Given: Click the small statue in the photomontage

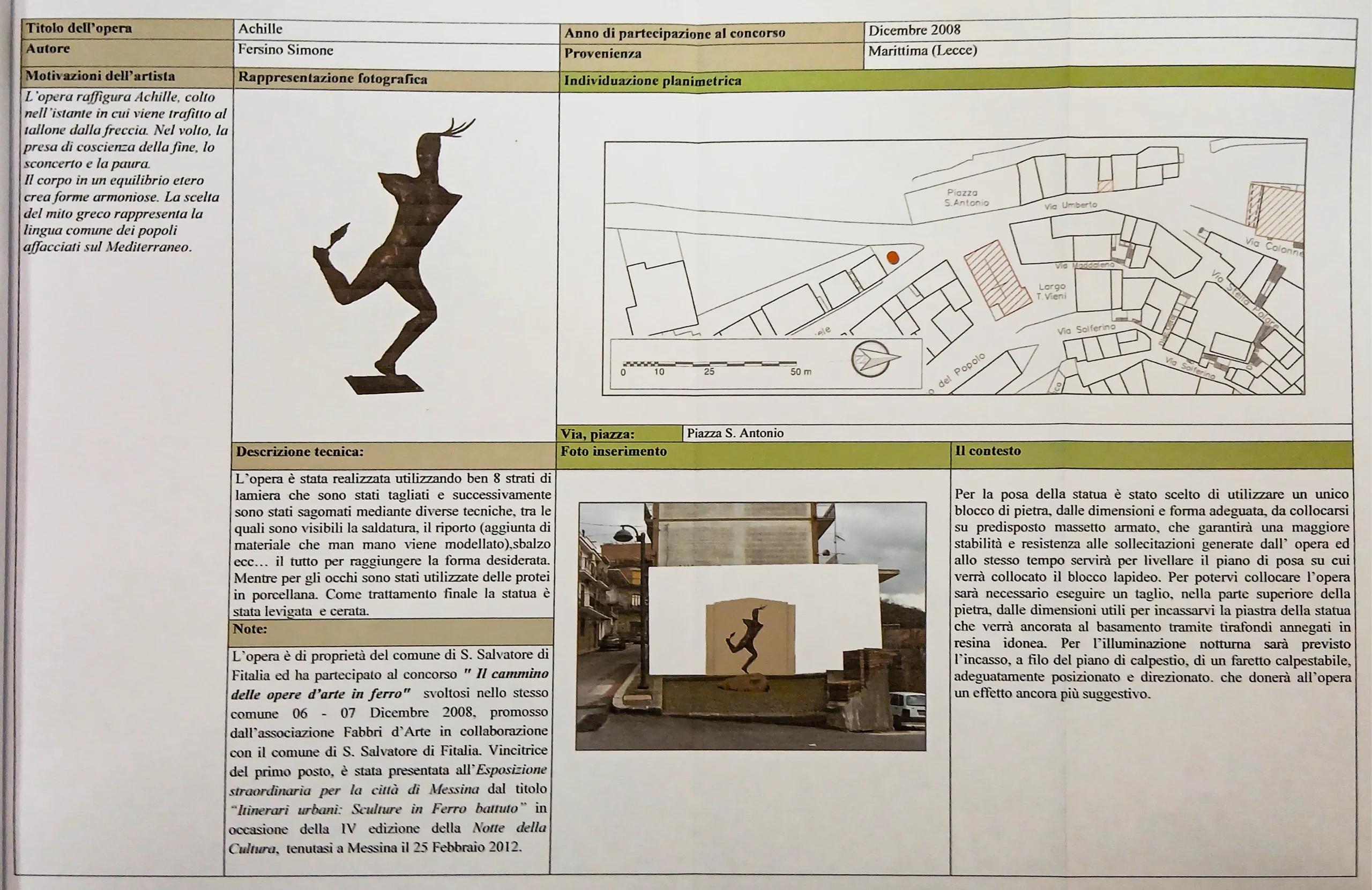Looking at the screenshot, I should 747,640.
